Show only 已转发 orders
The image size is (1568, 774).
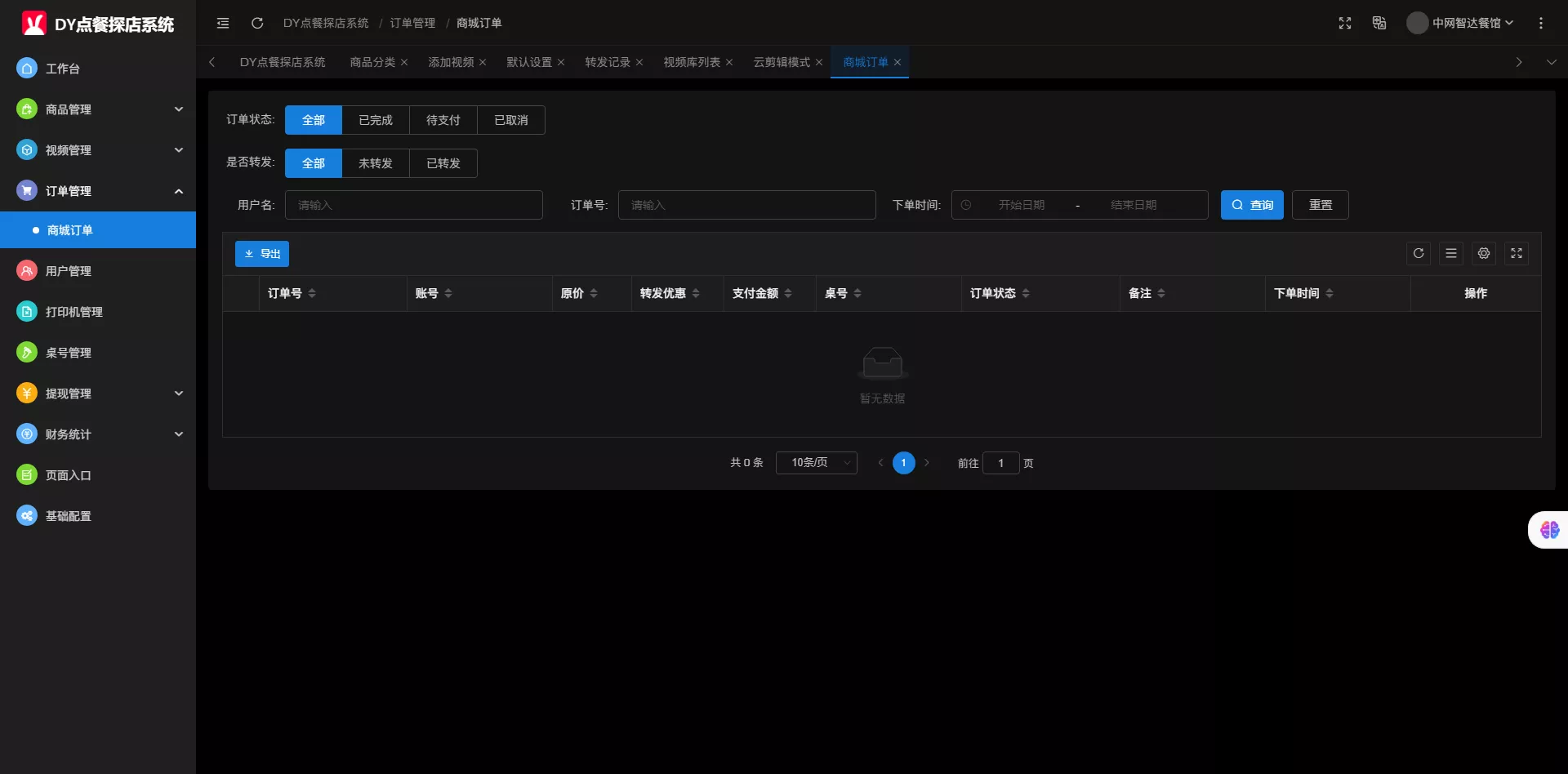point(443,163)
